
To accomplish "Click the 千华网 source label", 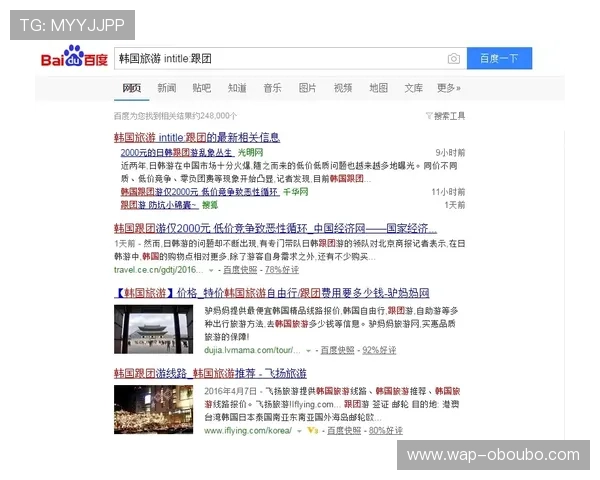I will (x=296, y=192).
